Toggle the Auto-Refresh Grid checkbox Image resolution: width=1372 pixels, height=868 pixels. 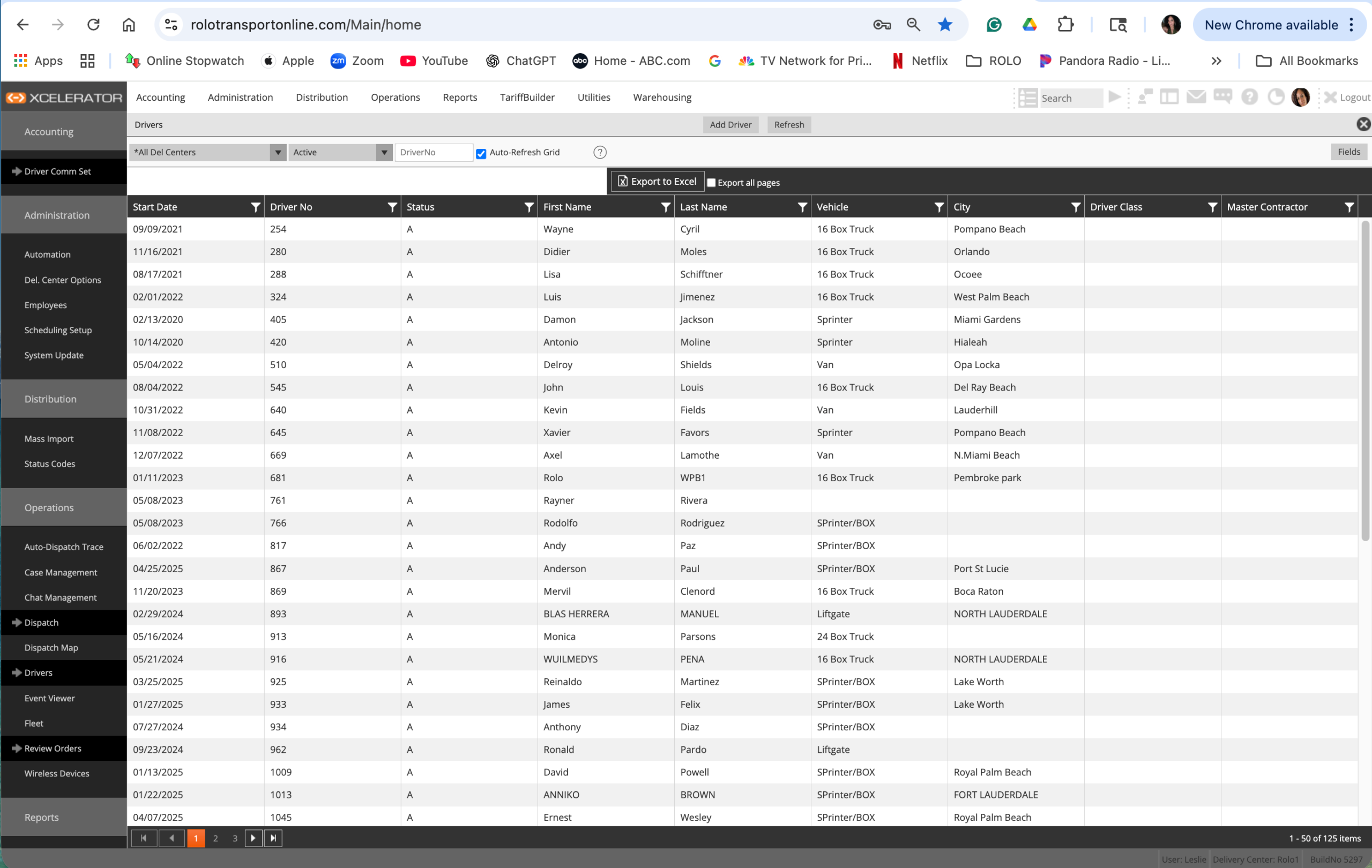pyautogui.click(x=481, y=153)
